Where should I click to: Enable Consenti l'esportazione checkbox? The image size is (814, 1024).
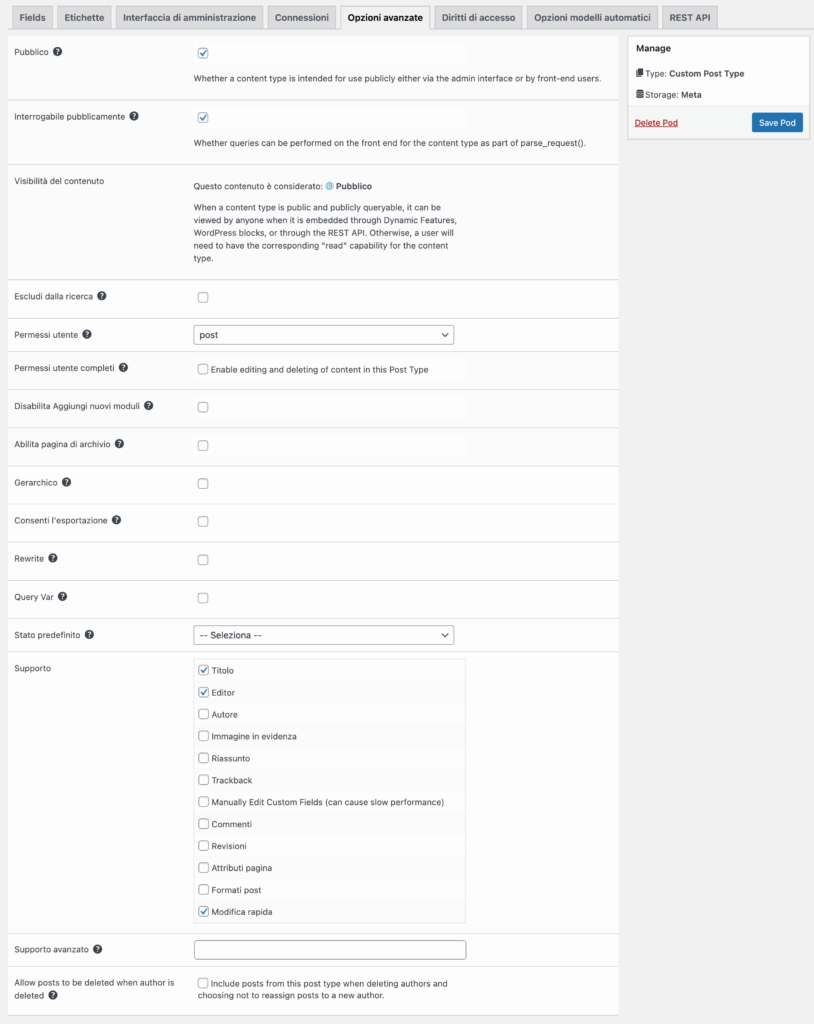[x=203, y=521]
